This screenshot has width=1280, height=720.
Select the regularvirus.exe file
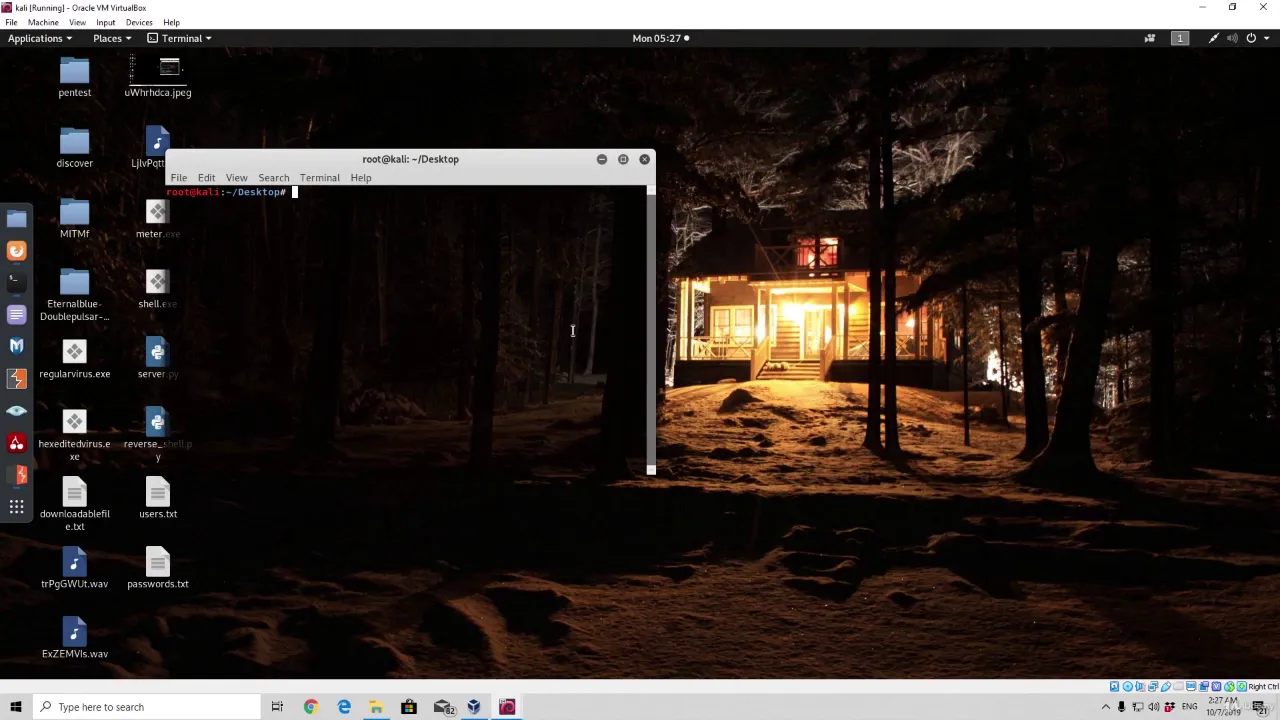(74, 360)
